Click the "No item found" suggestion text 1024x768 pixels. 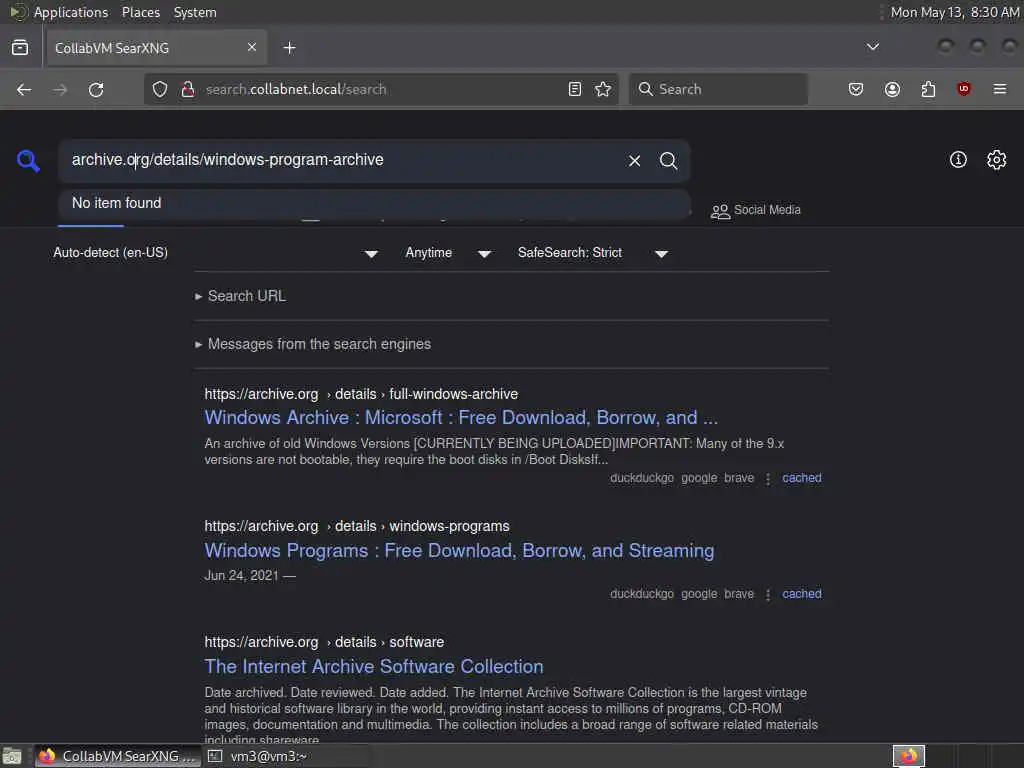point(116,203)
